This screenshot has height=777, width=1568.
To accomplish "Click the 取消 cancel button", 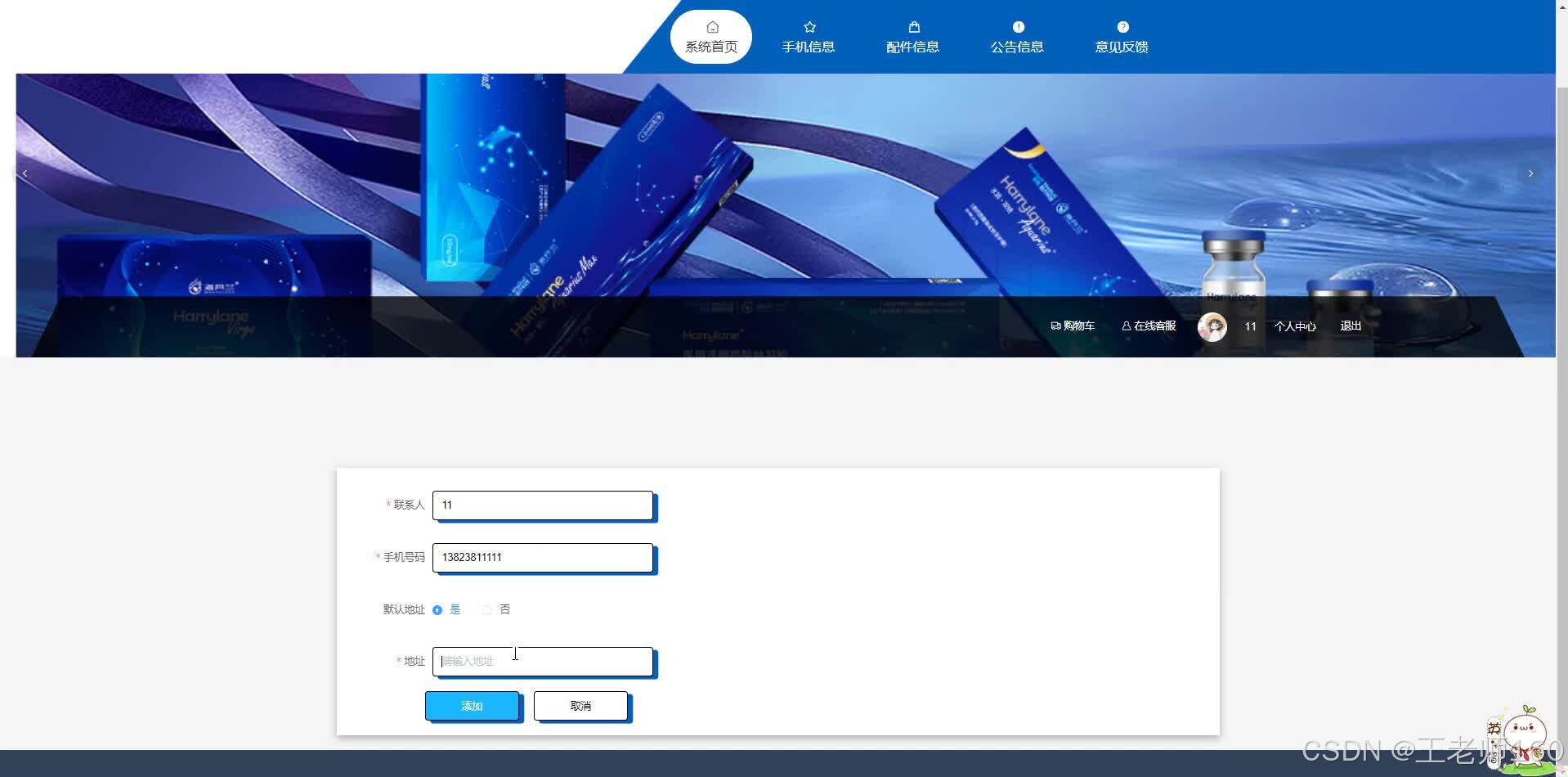I will [580, 706].
